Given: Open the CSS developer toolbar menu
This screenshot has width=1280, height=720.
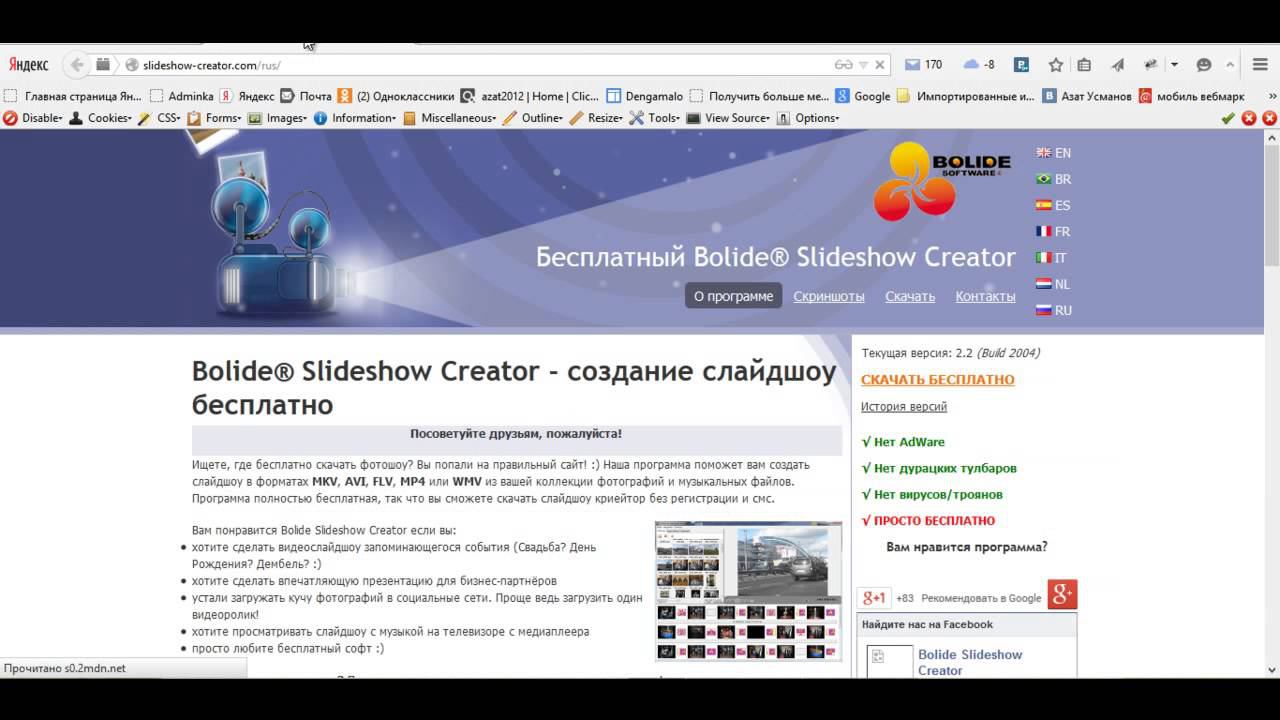Looking at the screenshot, I should [160, 118].
